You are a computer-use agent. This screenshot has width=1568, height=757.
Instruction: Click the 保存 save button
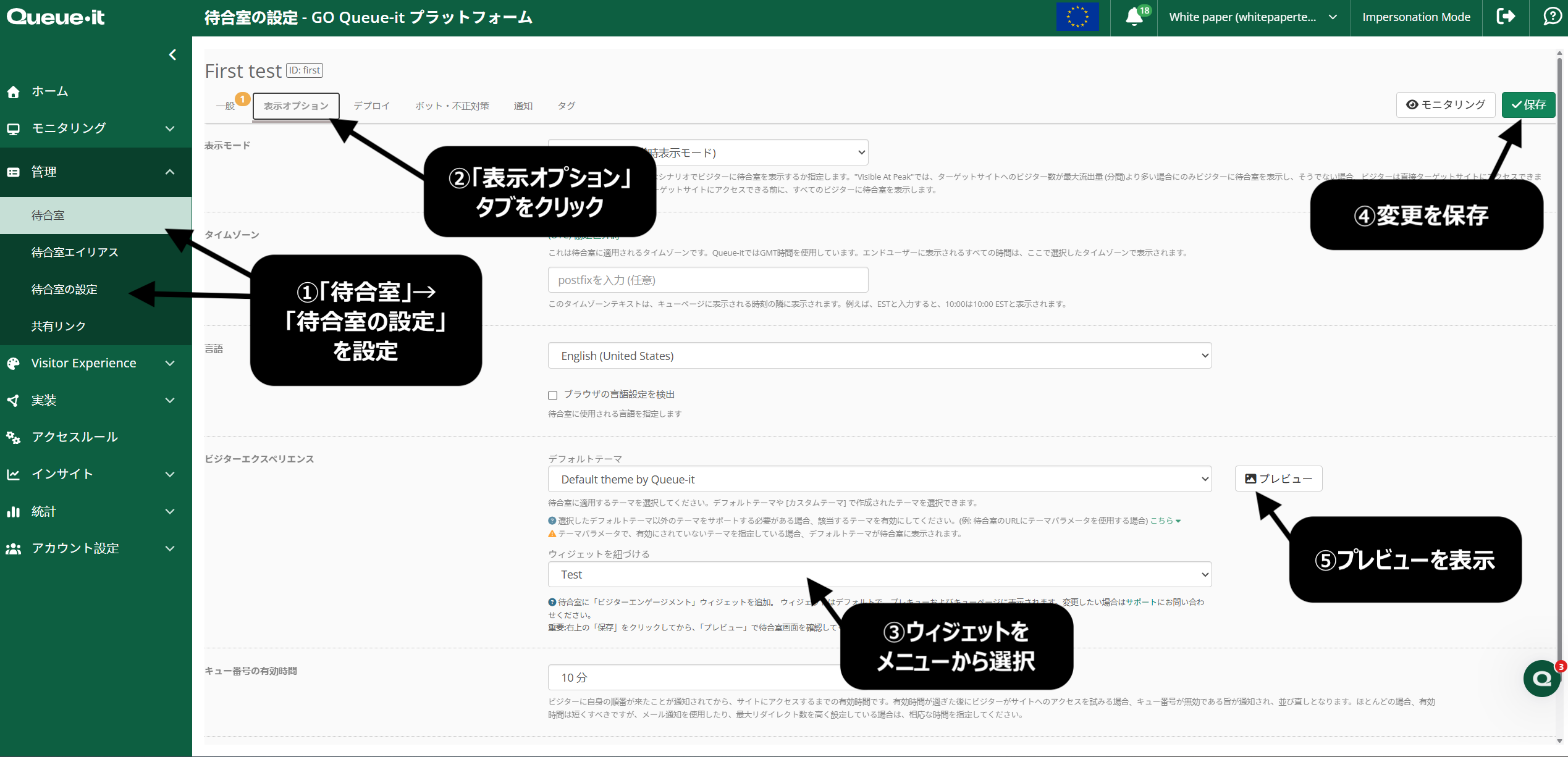[x=1528, y=104]
